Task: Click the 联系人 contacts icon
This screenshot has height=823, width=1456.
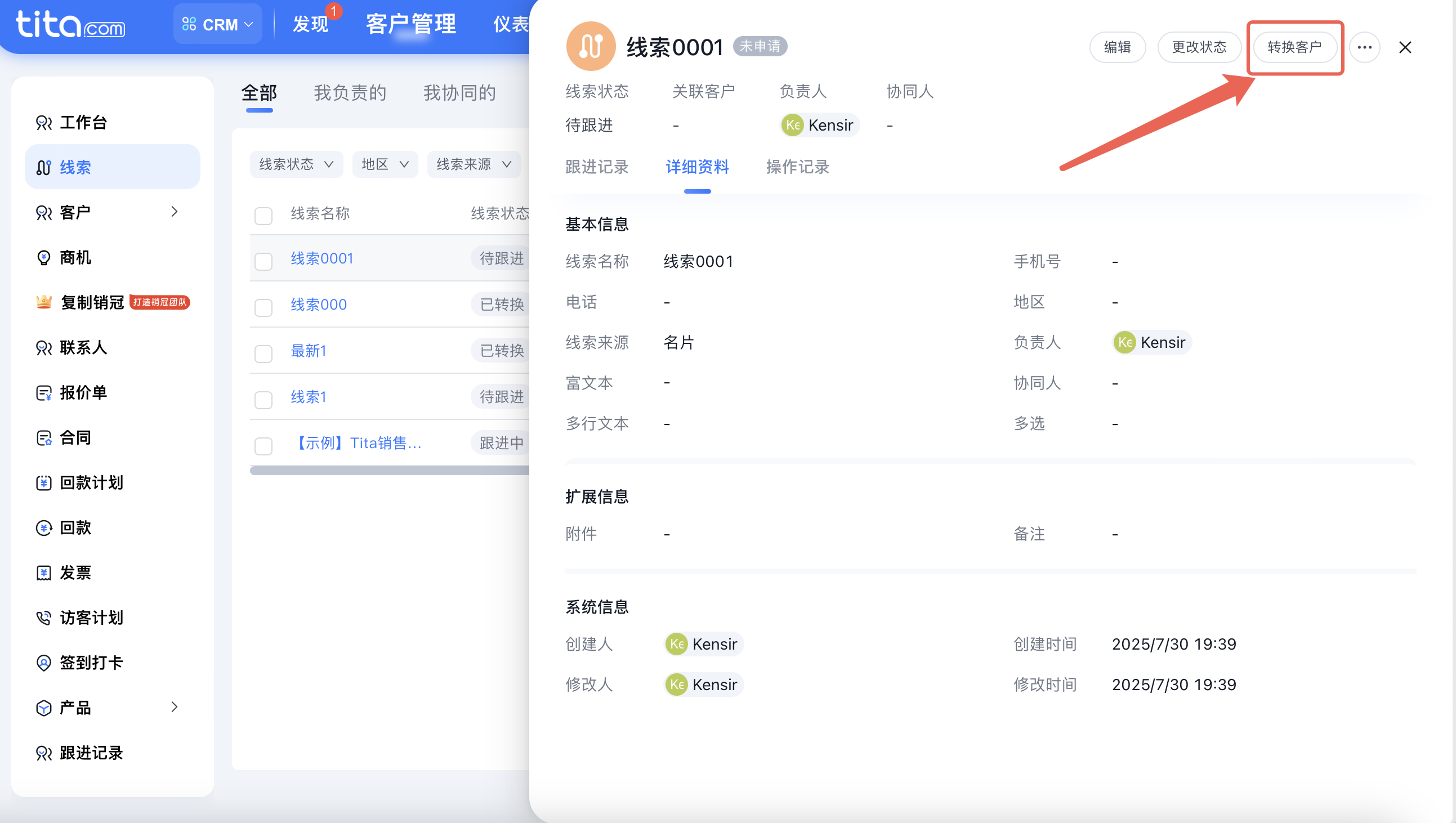Action: click(x=44, y=348)
